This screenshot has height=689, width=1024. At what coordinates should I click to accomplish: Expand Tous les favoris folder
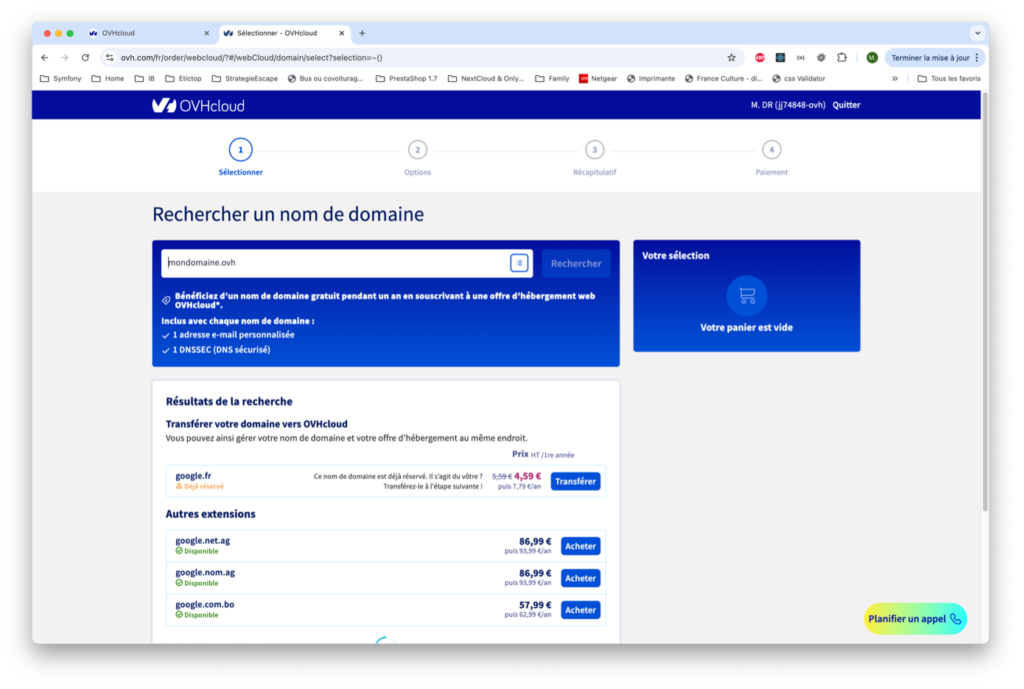[949, 78]
